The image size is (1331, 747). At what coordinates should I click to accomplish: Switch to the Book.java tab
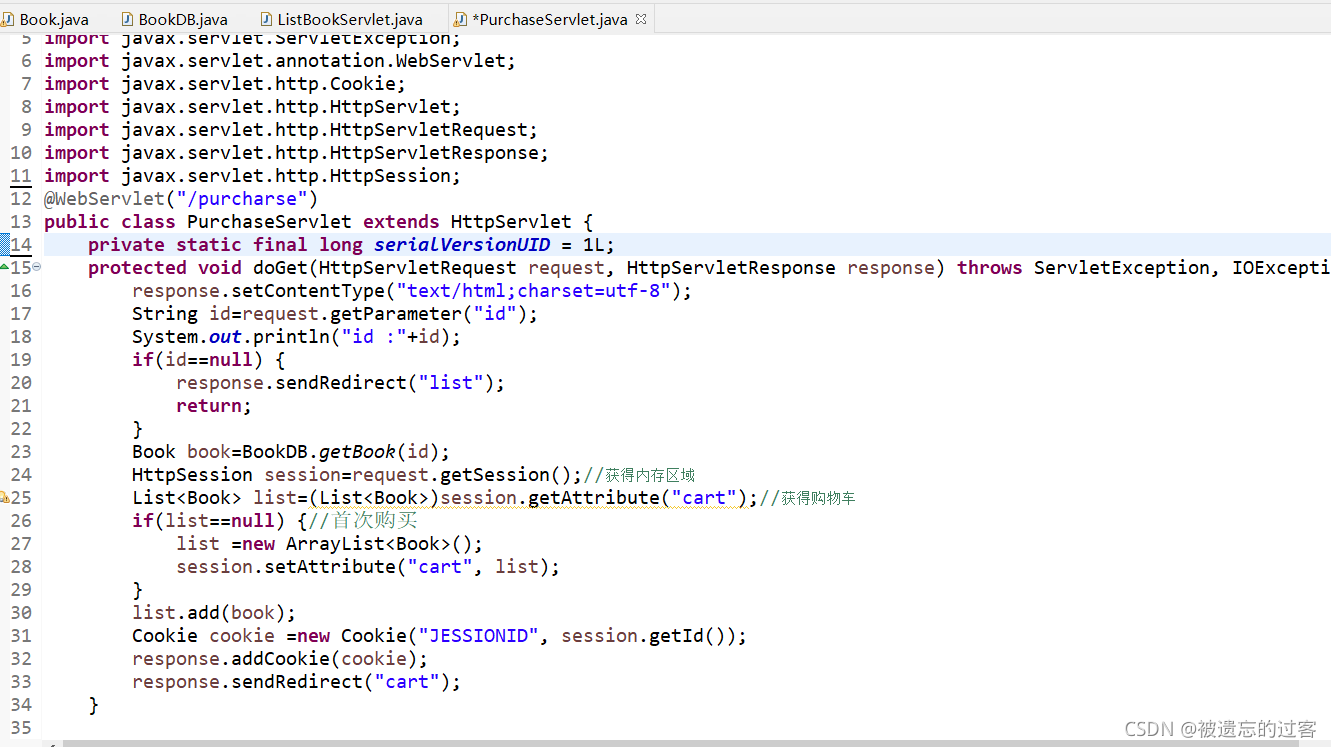point(46,19)
